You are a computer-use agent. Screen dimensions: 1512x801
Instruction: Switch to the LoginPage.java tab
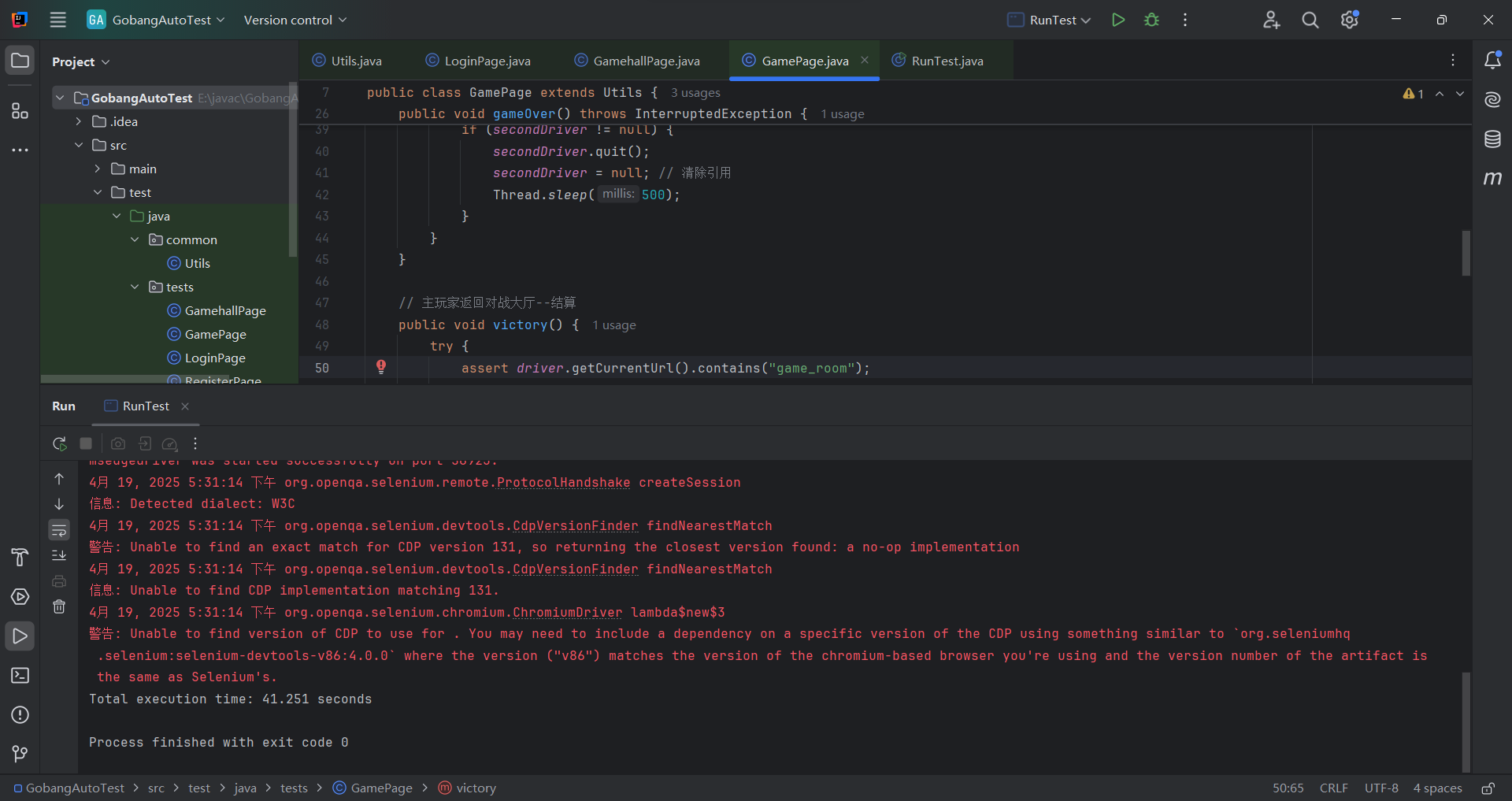tap(478, 61)
